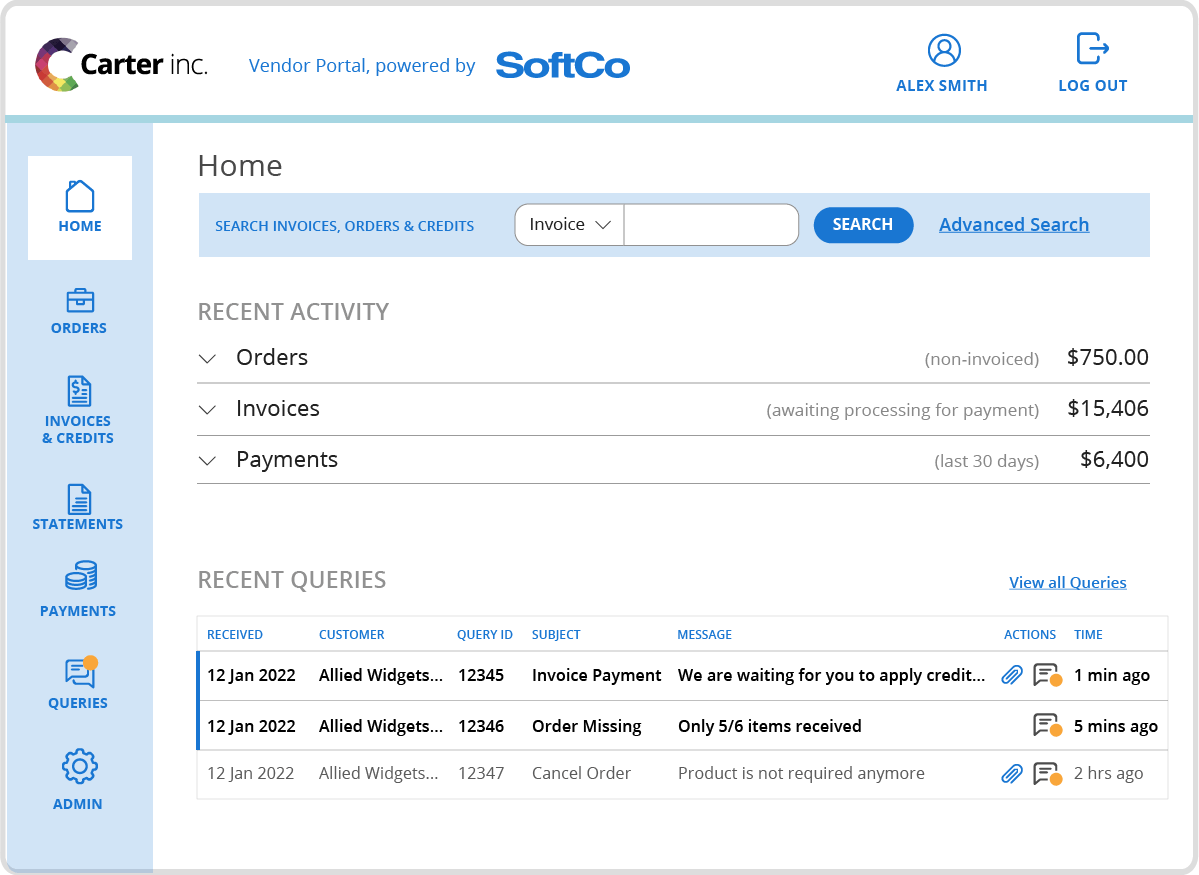The height and width of the screenshot is (875, 1199).
Task: Open the Advanced Search link
Action: [1013, 224]
